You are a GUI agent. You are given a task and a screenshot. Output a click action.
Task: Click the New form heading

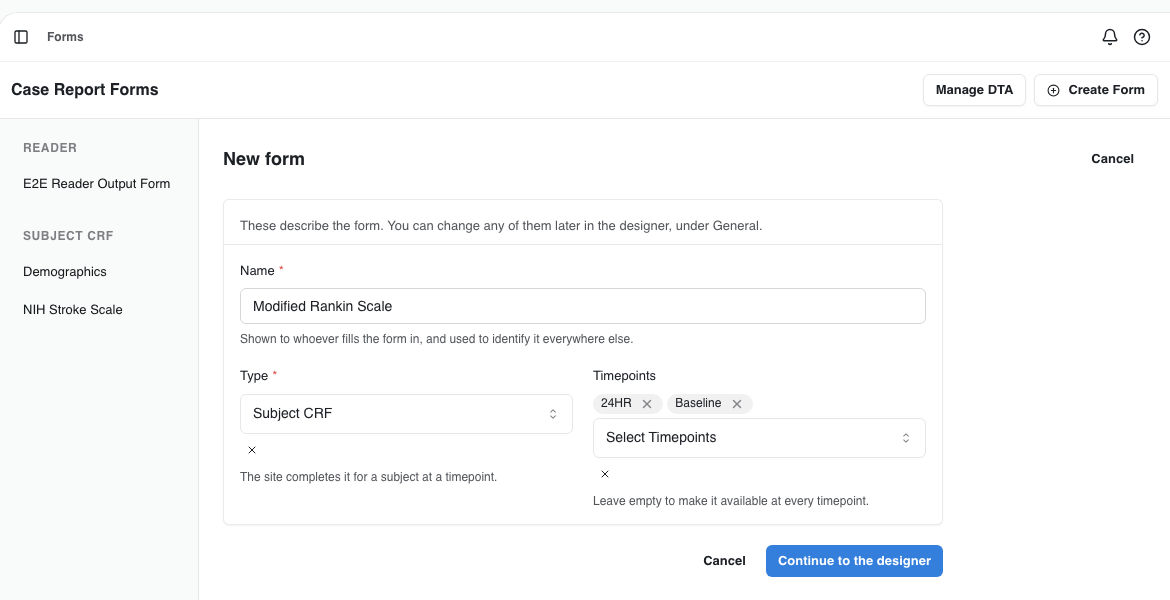coord(263,159)
